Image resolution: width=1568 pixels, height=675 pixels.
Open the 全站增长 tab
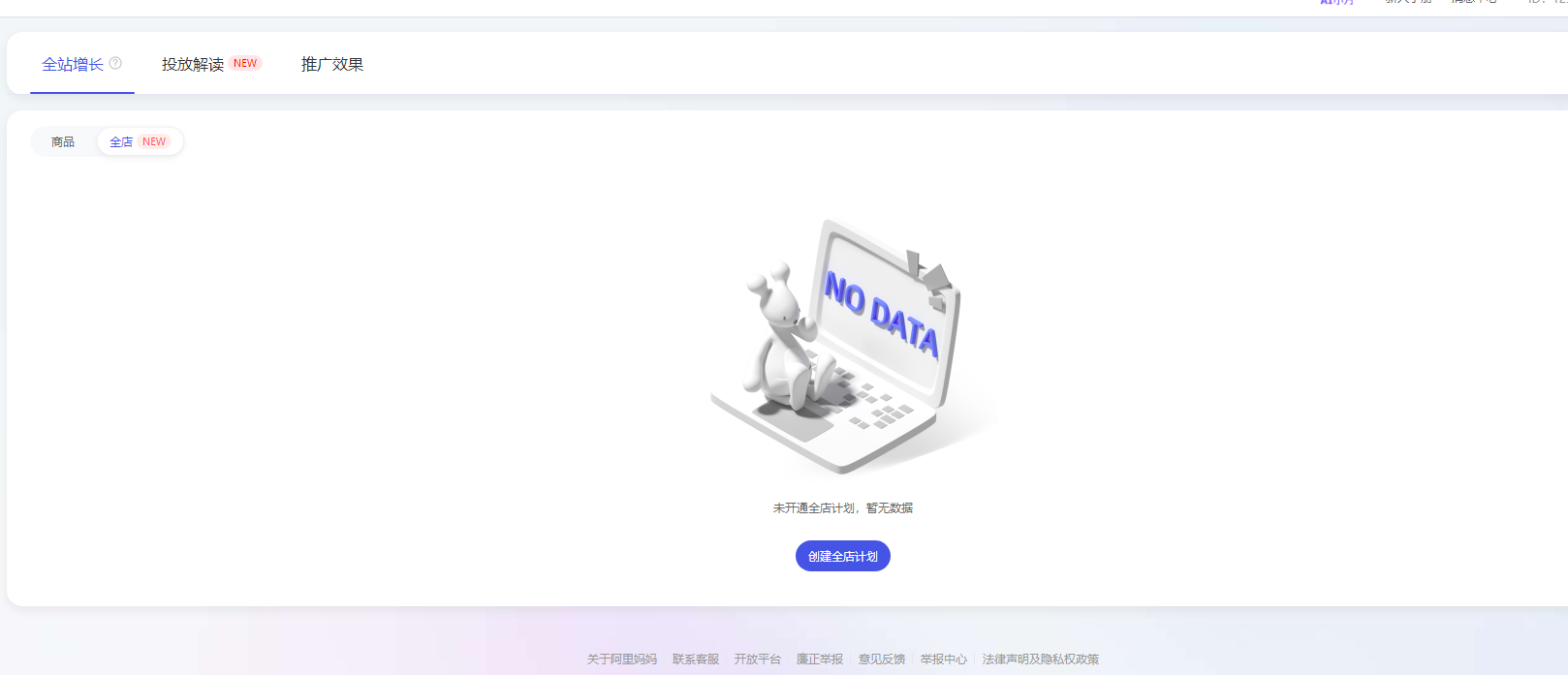tap(73, 64)
